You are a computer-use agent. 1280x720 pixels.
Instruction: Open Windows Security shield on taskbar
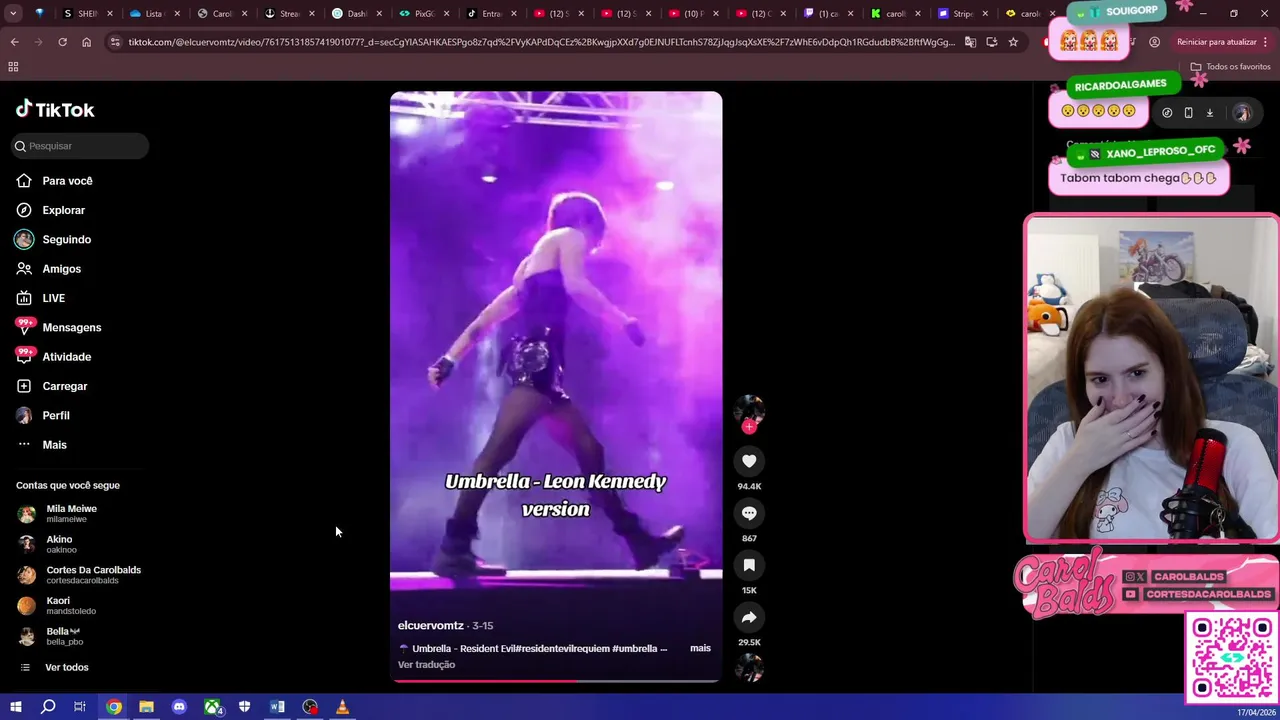pos(244,707)
